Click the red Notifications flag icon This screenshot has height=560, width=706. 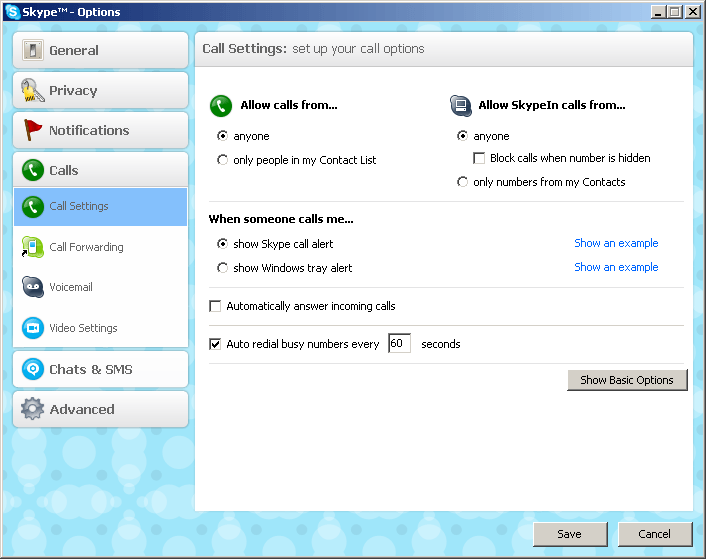pyautogui.click(x=32, y=130)
